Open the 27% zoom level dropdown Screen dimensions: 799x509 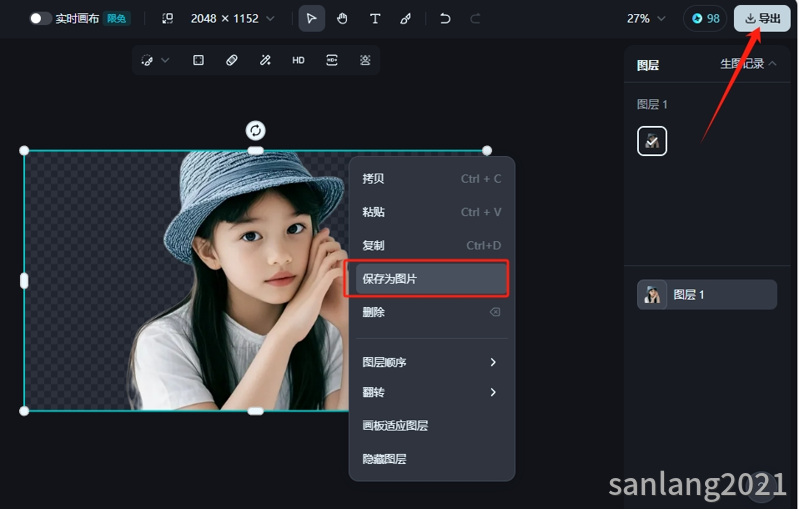(646, 19)
